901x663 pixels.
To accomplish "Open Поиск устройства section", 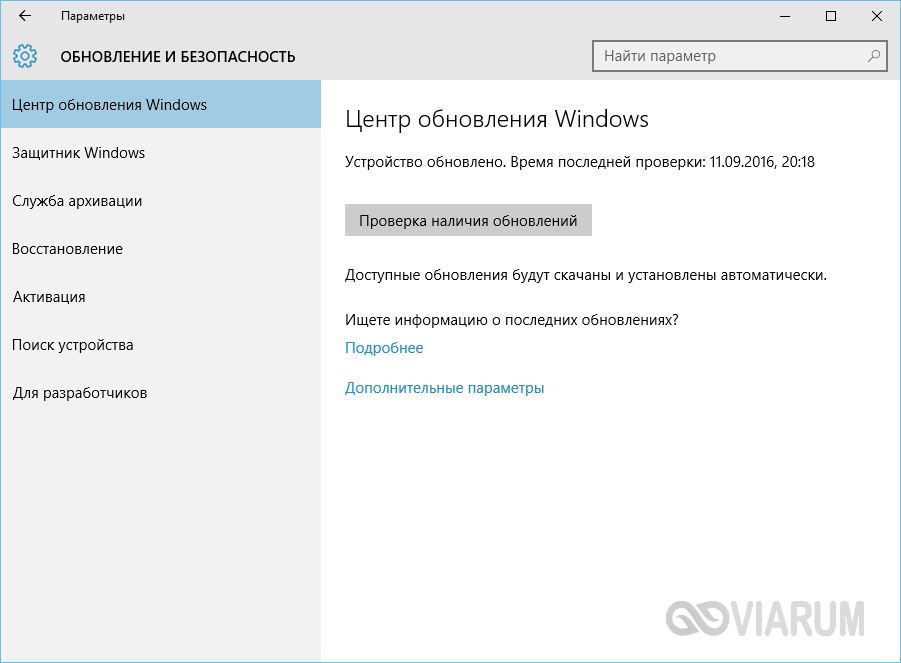I will (160, 345).
